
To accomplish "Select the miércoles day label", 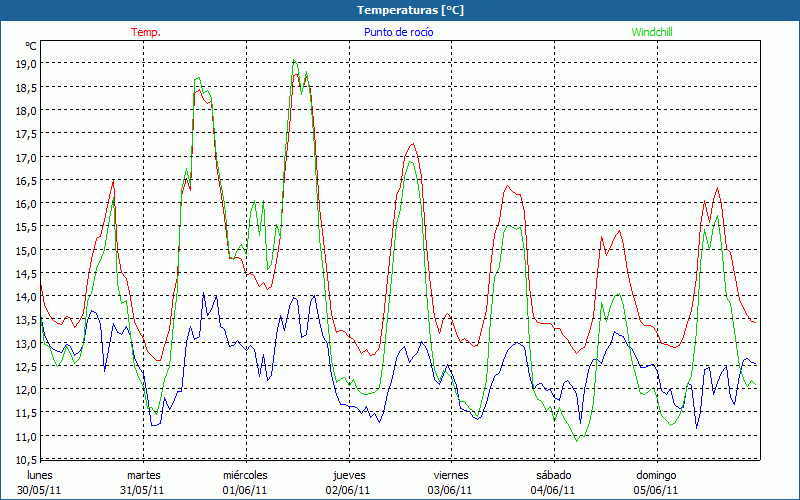I will click(245, 475).
